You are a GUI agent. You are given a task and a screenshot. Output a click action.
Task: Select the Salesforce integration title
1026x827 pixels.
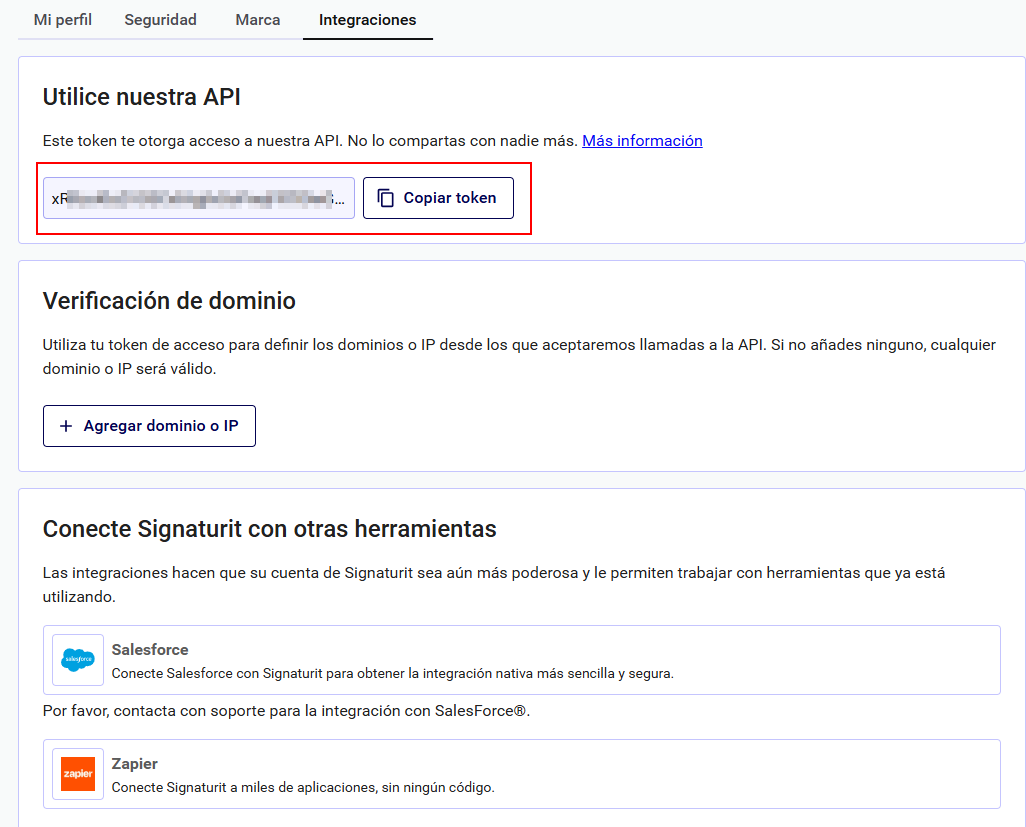150,650
